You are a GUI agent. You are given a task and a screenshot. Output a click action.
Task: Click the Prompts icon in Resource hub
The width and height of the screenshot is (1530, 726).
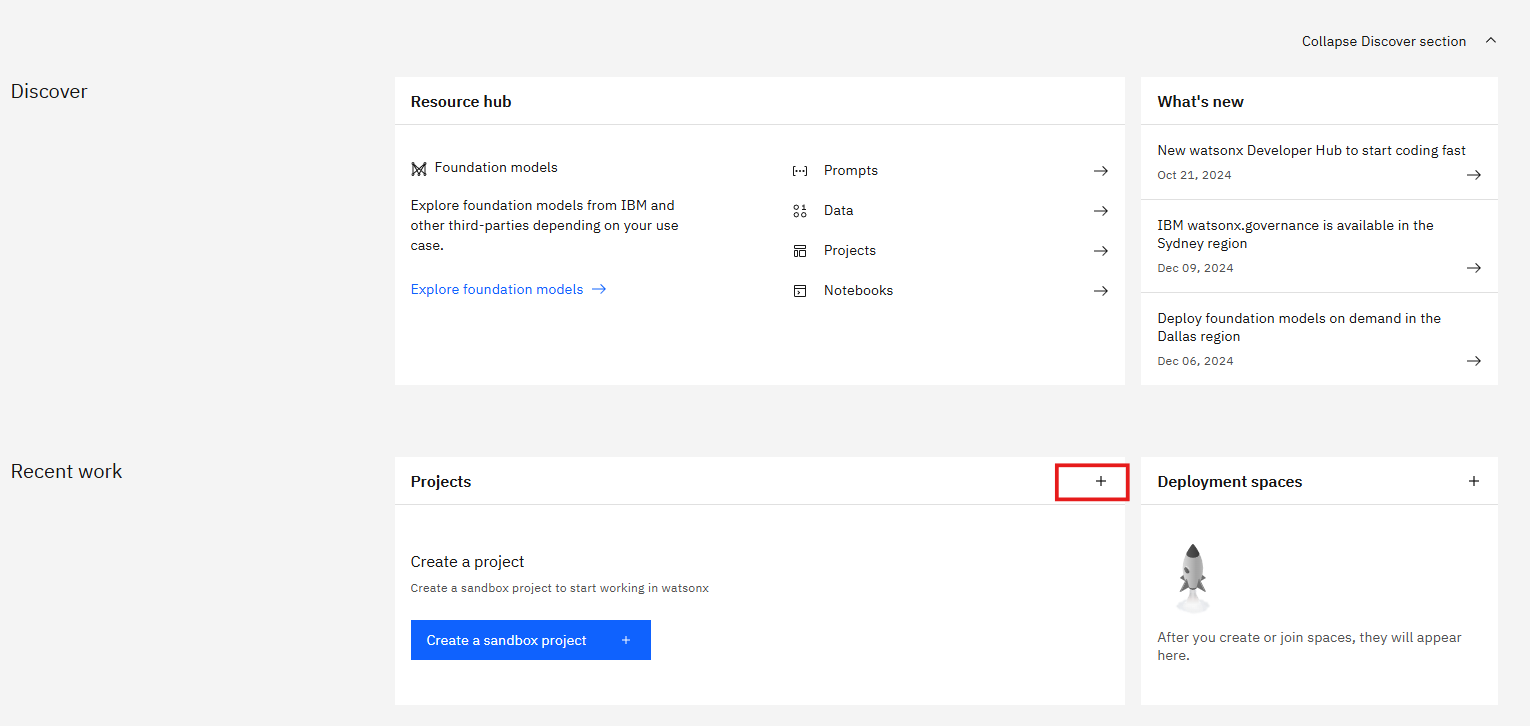coord(799,171)
